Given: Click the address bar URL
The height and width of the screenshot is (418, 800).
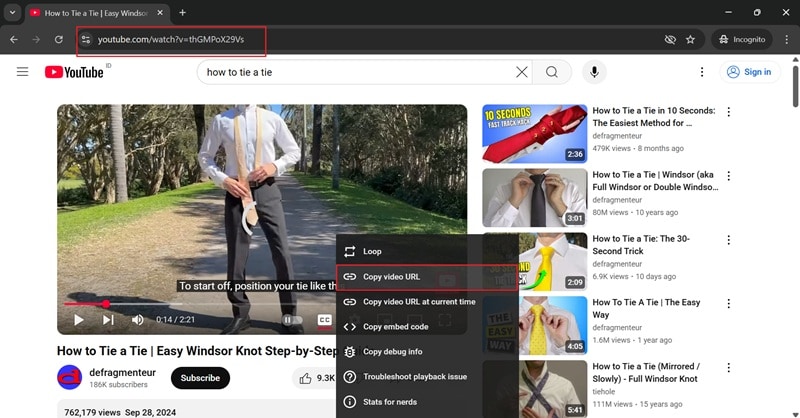Looking at the screenshot, I should (171, 39).
